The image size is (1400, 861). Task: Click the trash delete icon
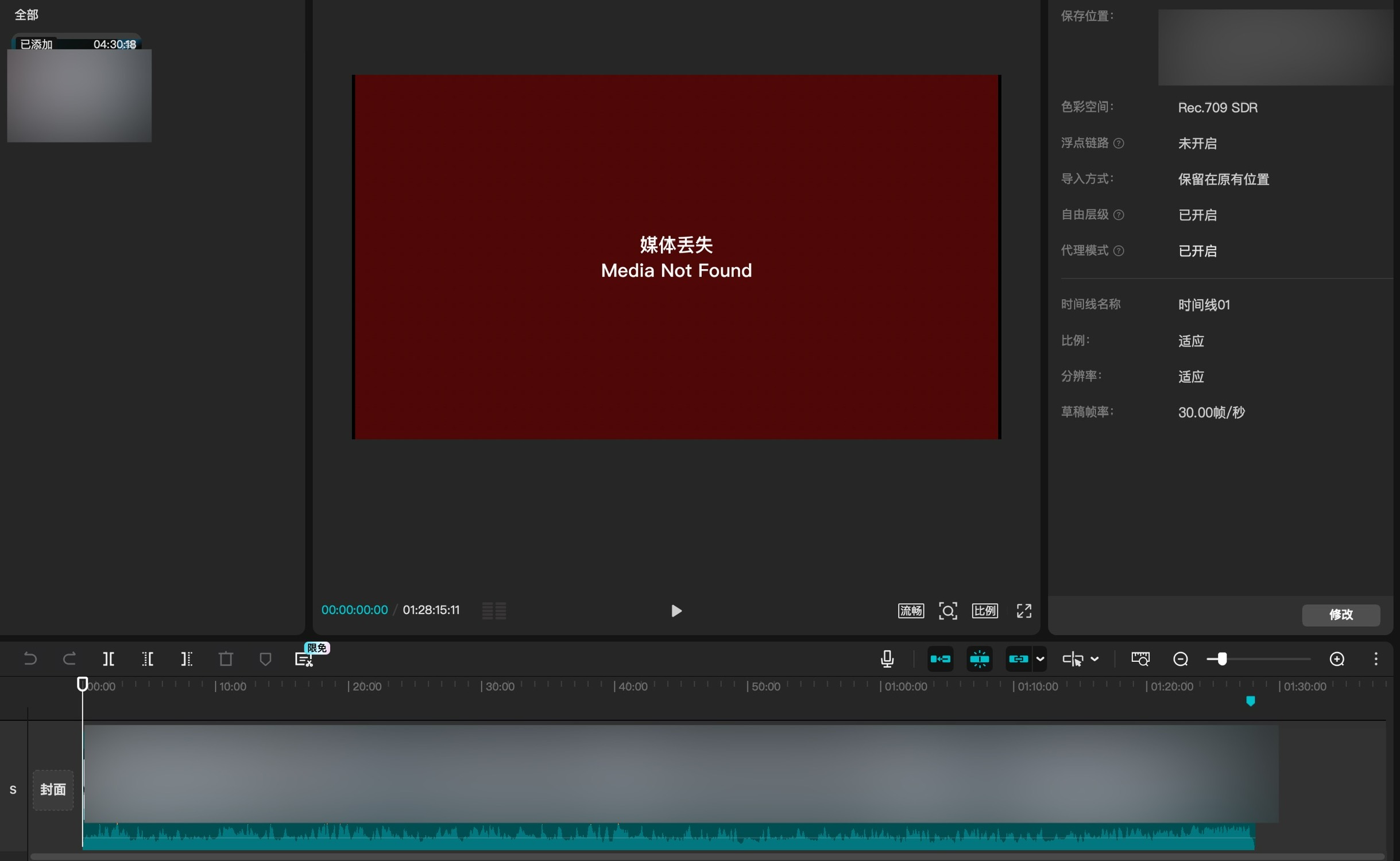click(226, 659)
